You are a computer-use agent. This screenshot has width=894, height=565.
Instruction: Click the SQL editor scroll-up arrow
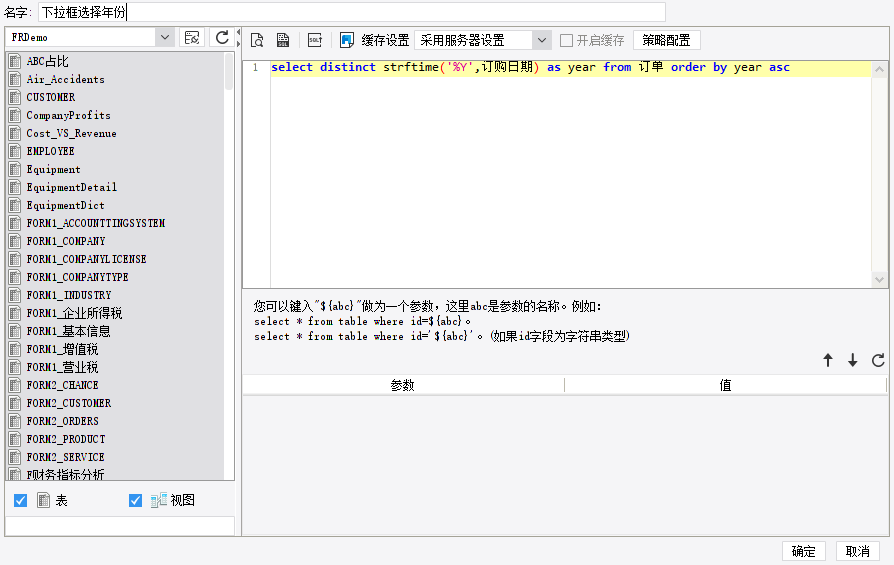click(x=879, y=69)
